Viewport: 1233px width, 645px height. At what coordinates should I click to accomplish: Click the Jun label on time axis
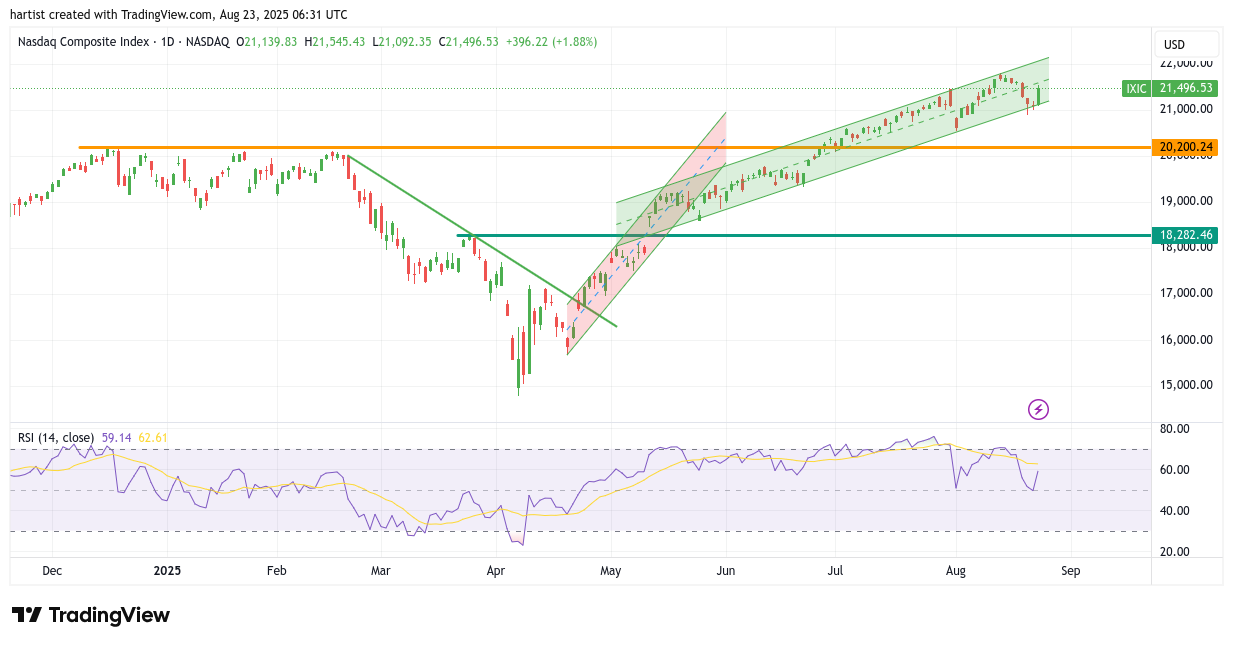[x=726, y=571]
